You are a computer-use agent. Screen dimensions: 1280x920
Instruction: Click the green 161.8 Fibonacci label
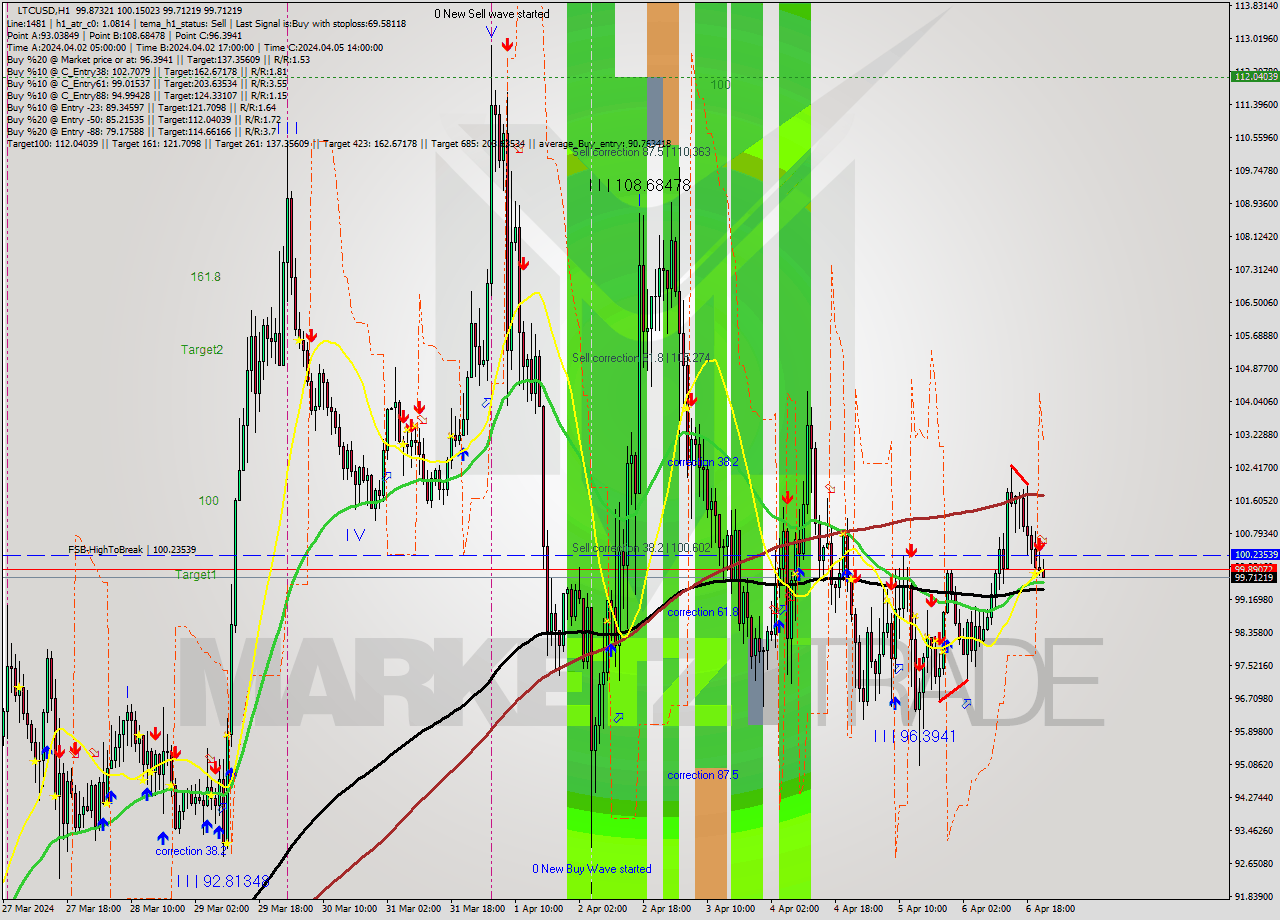pyautogui.click(x=206, y=277)
